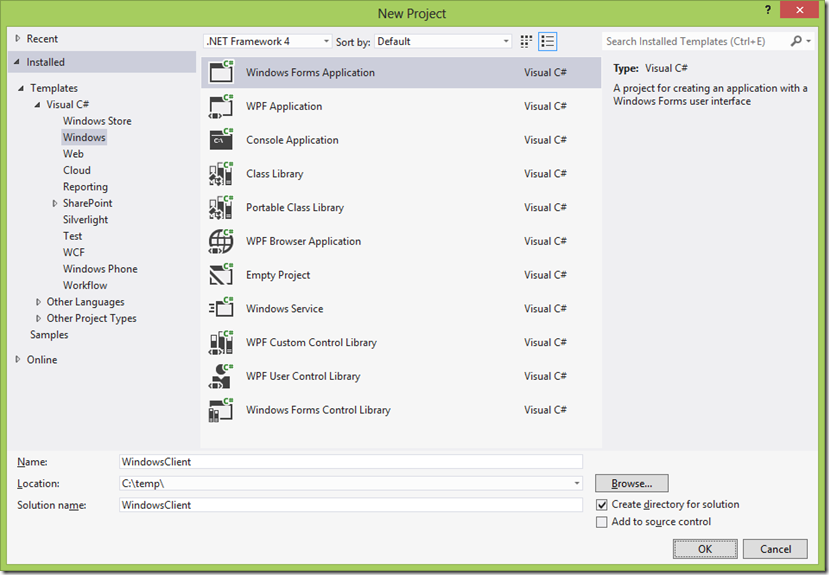Switch to small icons view
Viewport: 829px width, 575px height.
[526, 41]
